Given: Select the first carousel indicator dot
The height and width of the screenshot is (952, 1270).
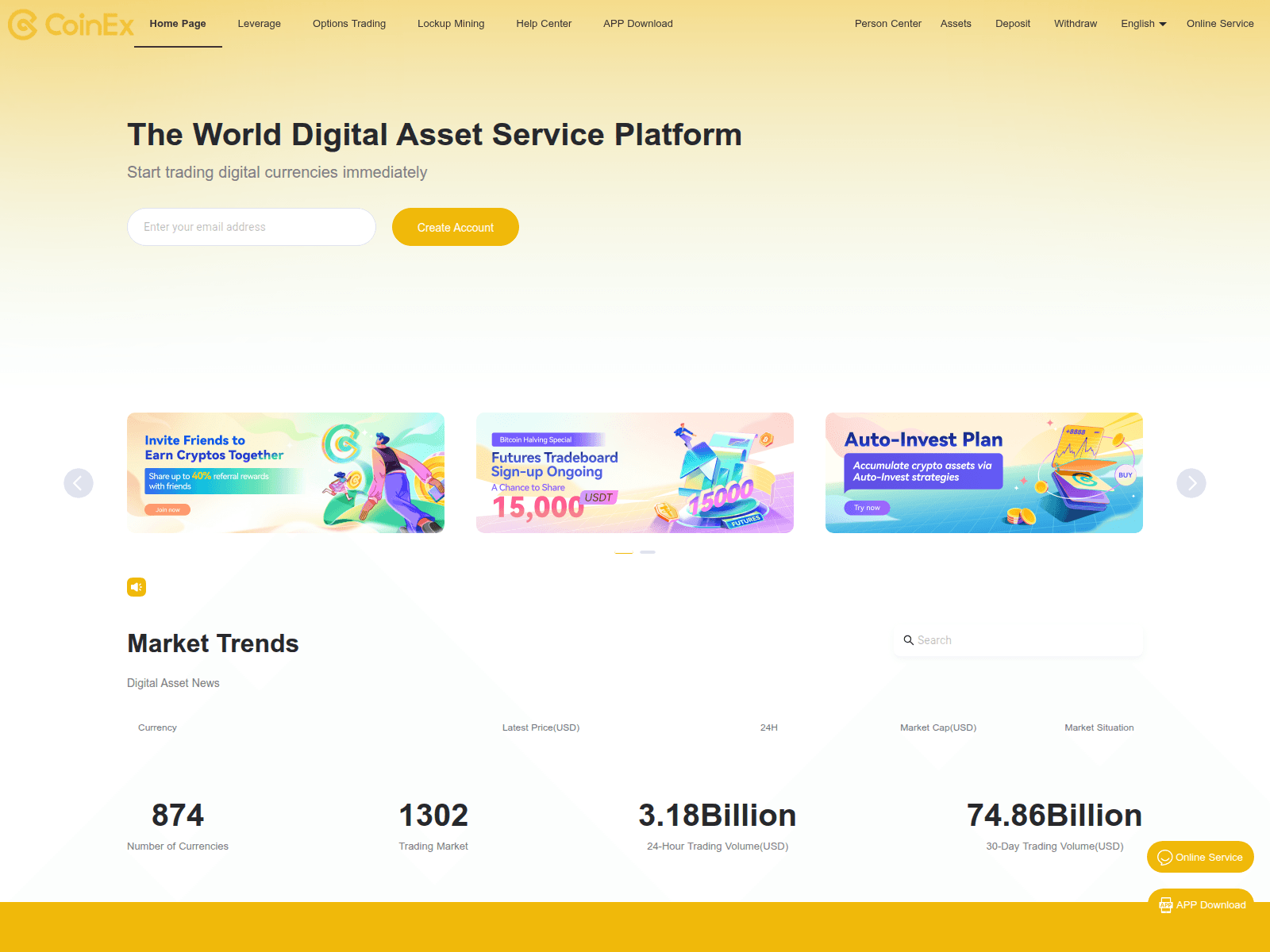Looking at the screenshot, I should (623, 552).
